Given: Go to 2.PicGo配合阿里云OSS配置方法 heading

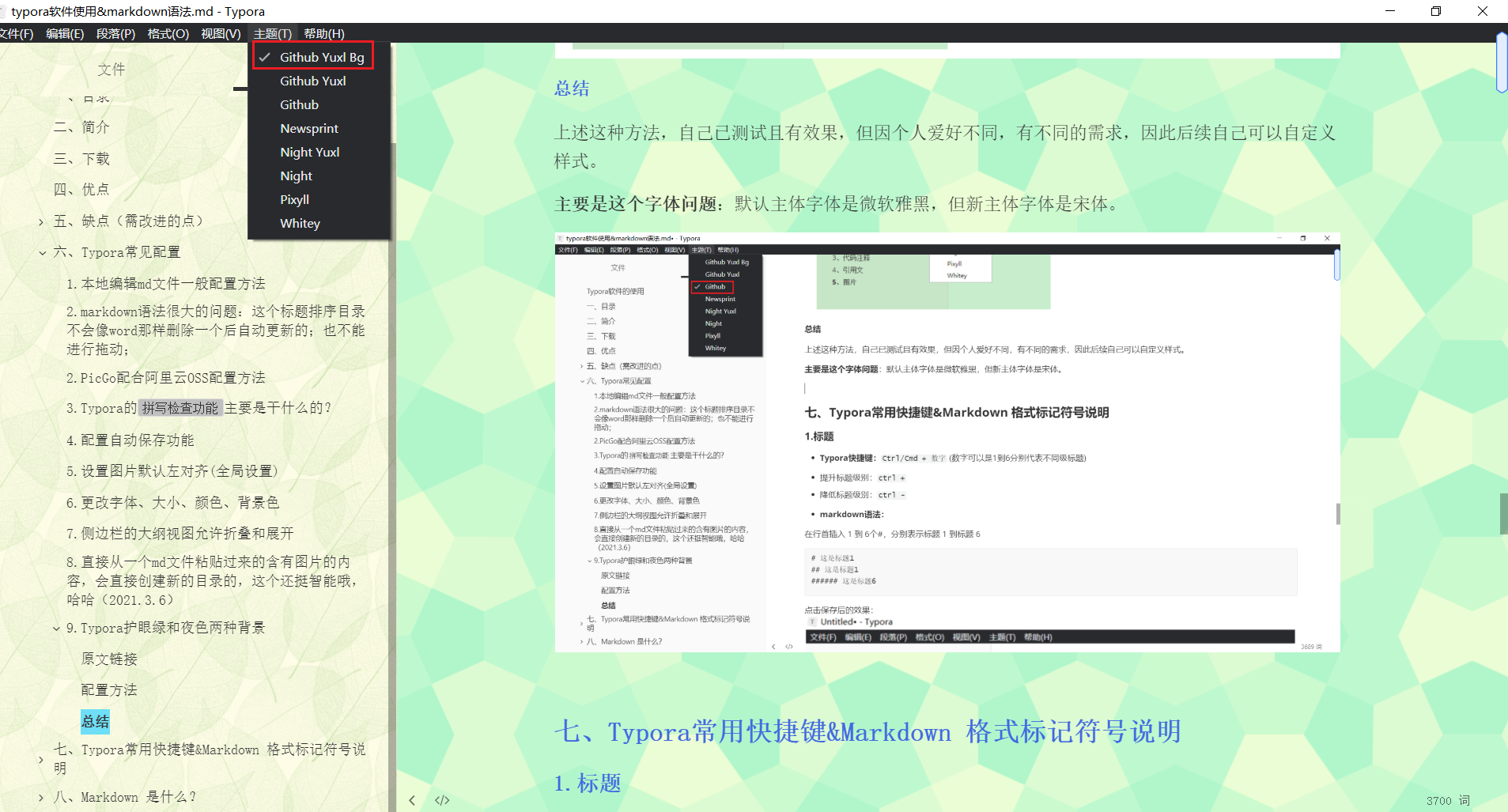Looking at the screenshot, I should pyautogui.click(x=166, y=378).
